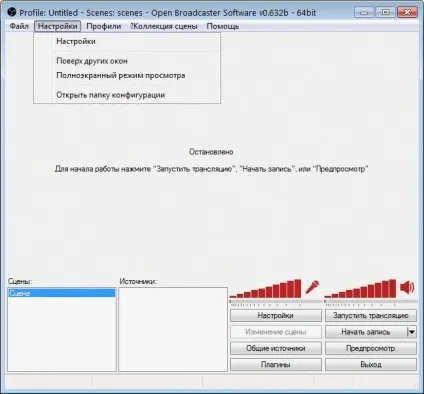Viewport: 424px width, 394px height.
Task: Open the Профили menu
Action: (x=104, y=26)
